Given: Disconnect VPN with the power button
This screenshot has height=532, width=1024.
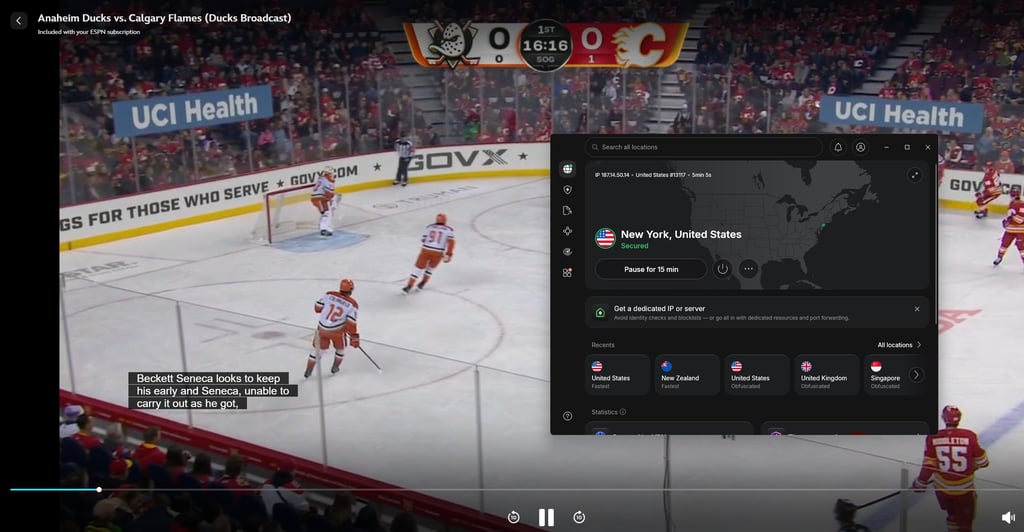Looking at the screenshot, I should 722,269.
